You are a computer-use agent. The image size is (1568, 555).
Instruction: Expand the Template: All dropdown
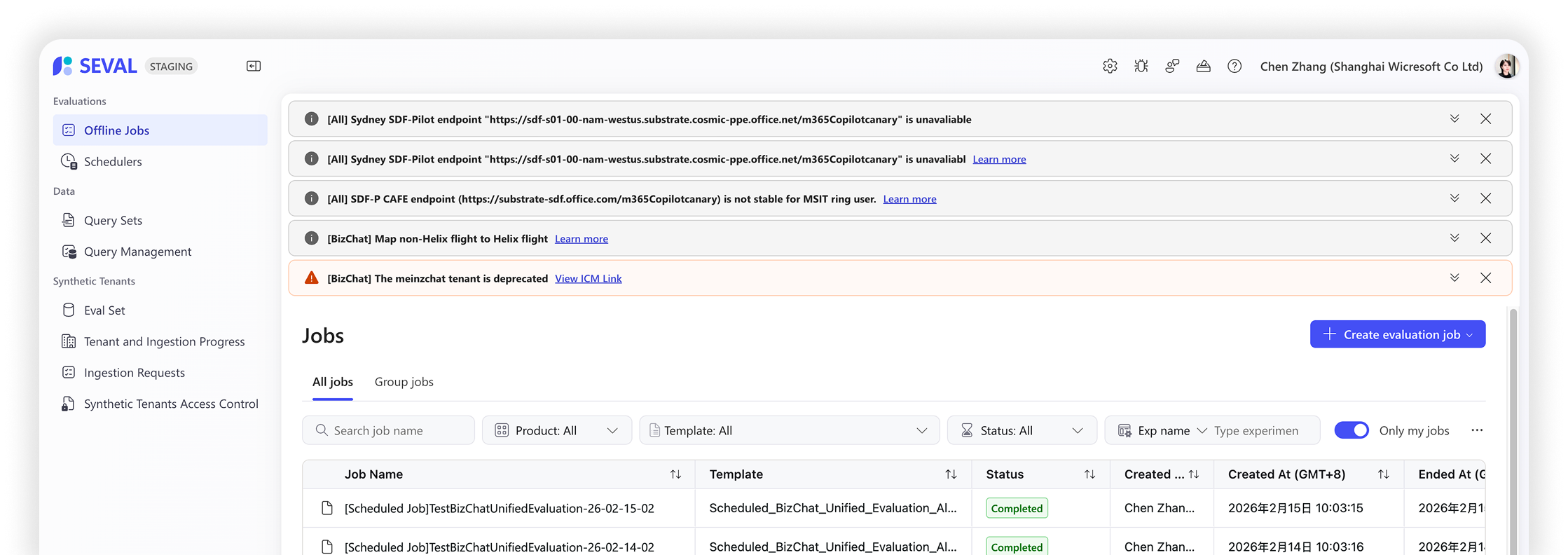coord(789,430)
